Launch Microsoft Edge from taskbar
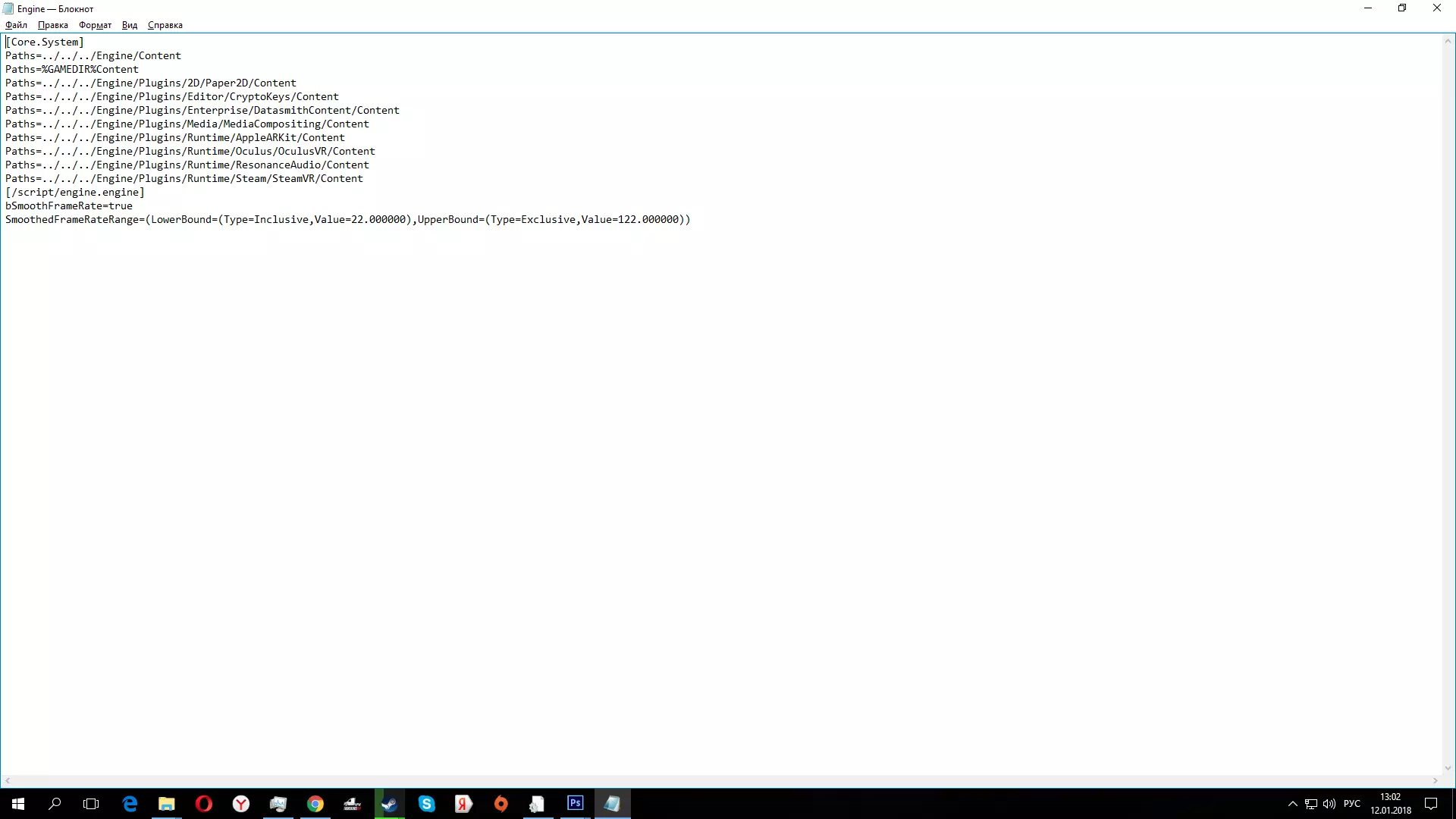This screenshot has height=819, width=1456. 130,804
